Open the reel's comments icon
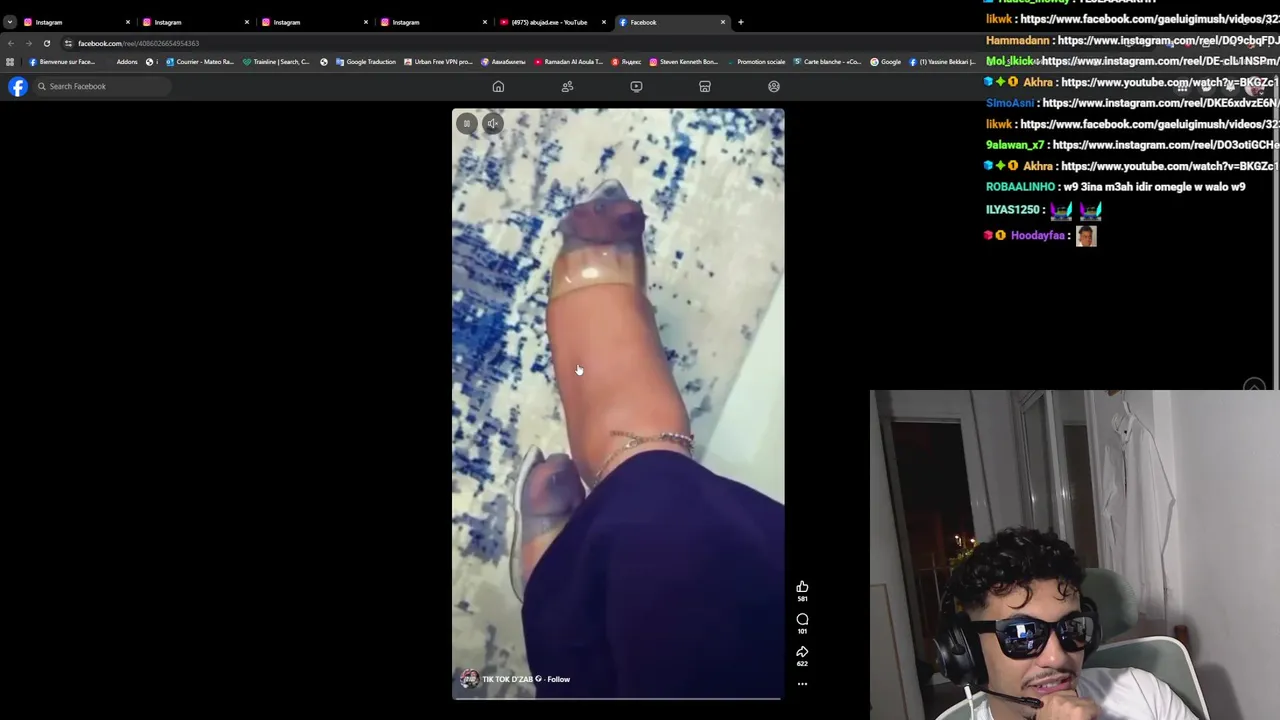 (802, 619)
